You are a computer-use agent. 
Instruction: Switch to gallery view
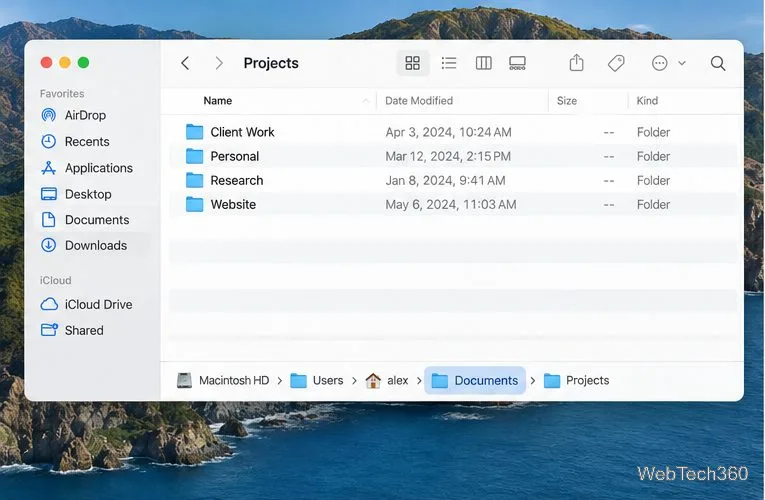click(x=517, y=63)
